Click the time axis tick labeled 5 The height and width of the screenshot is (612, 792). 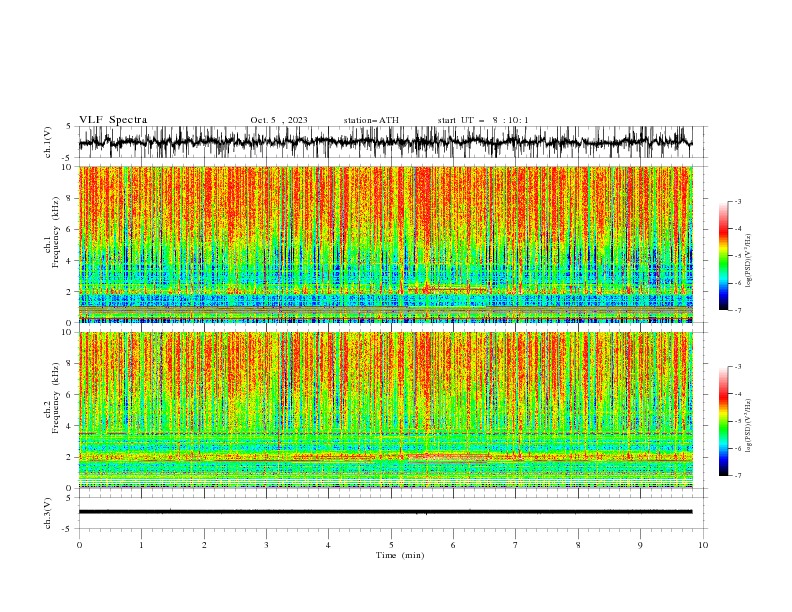click(x=391, y=545)
